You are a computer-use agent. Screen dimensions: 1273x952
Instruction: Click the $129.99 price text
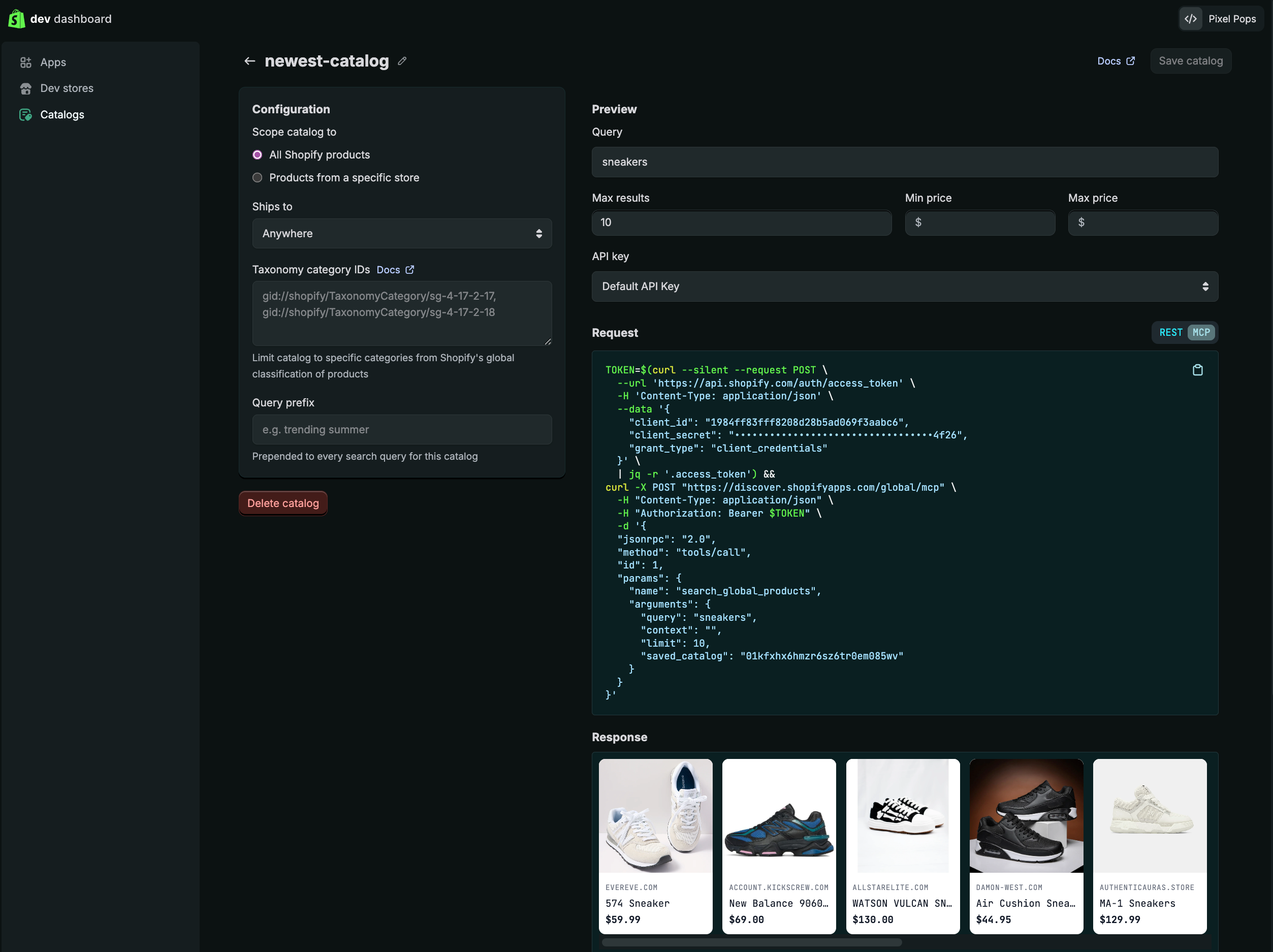(1120, 919)
